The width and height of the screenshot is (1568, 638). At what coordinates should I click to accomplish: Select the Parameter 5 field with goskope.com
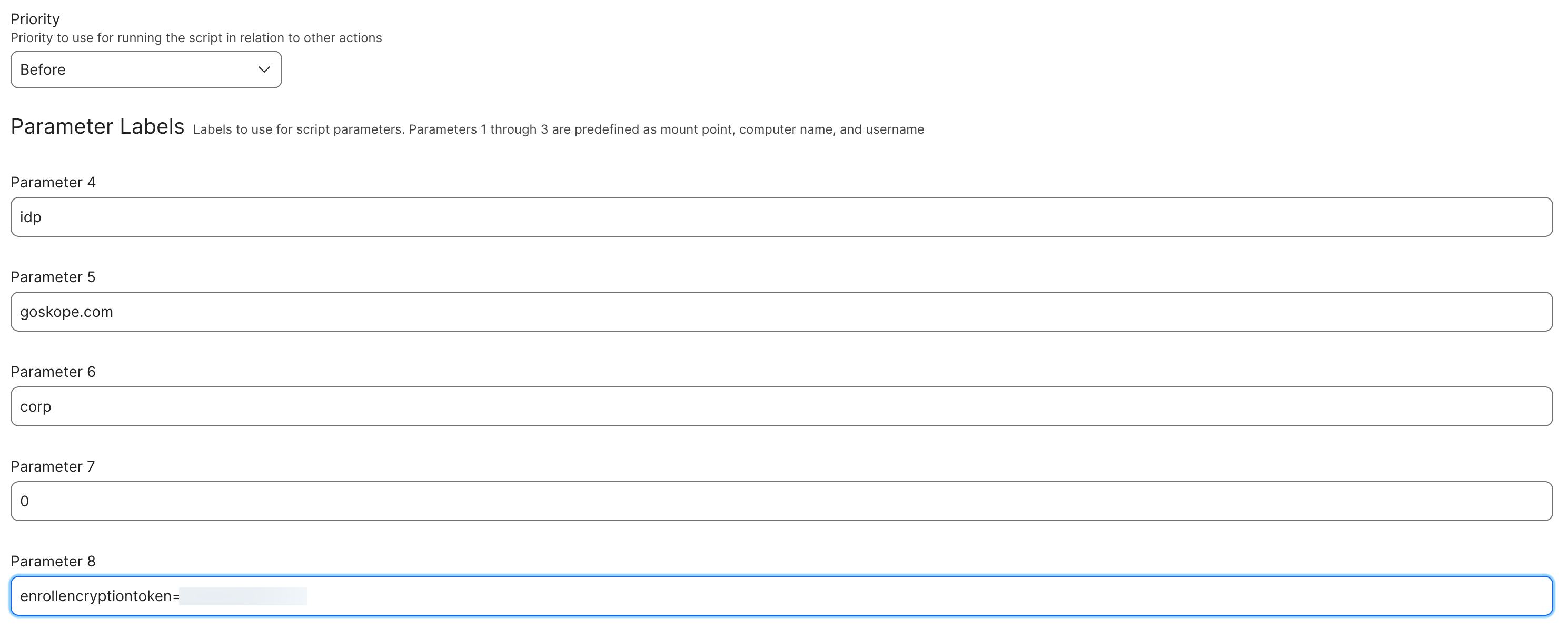coord(781,312)
